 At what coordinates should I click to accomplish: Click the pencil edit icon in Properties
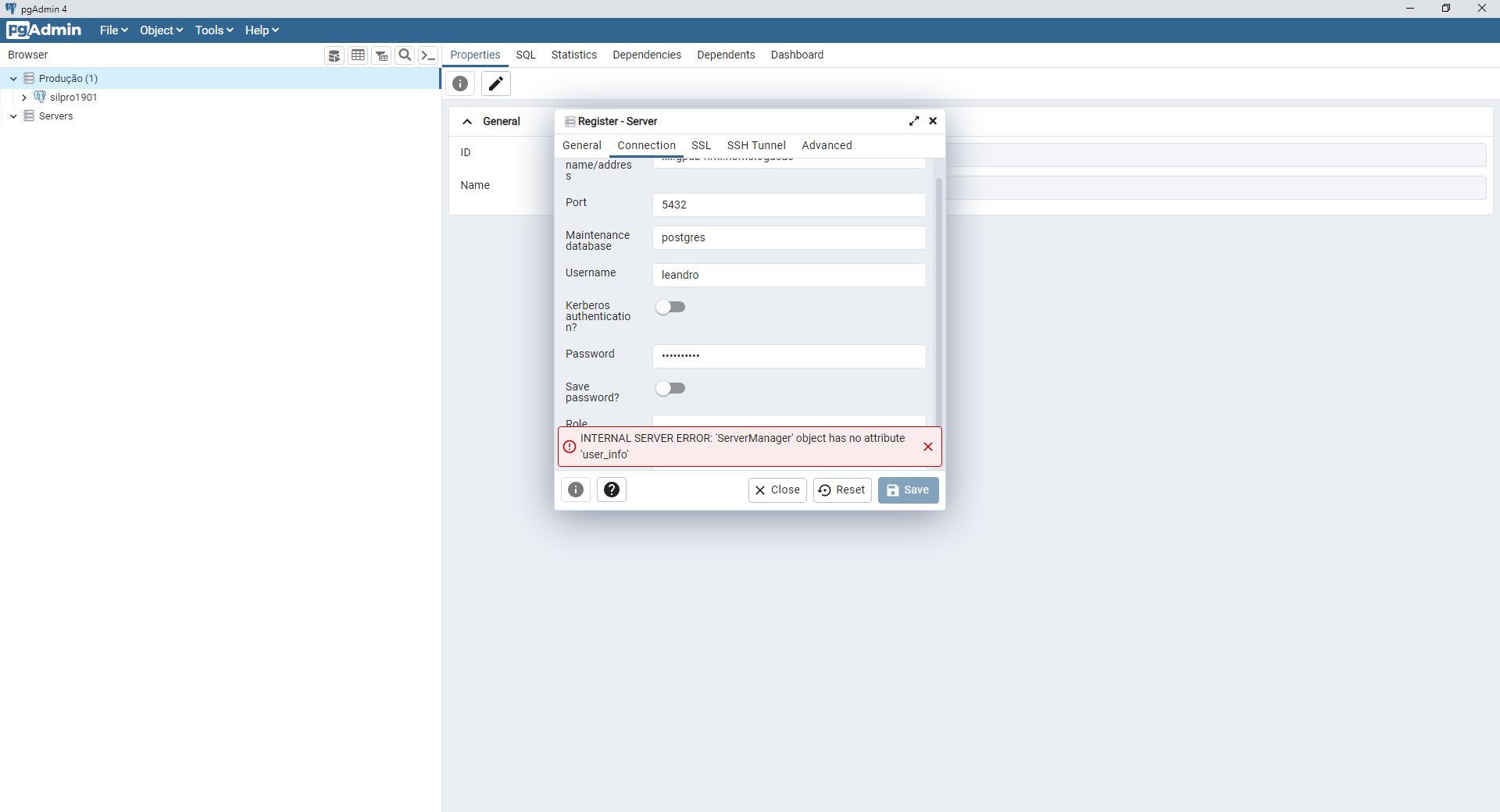click(496, 84)
